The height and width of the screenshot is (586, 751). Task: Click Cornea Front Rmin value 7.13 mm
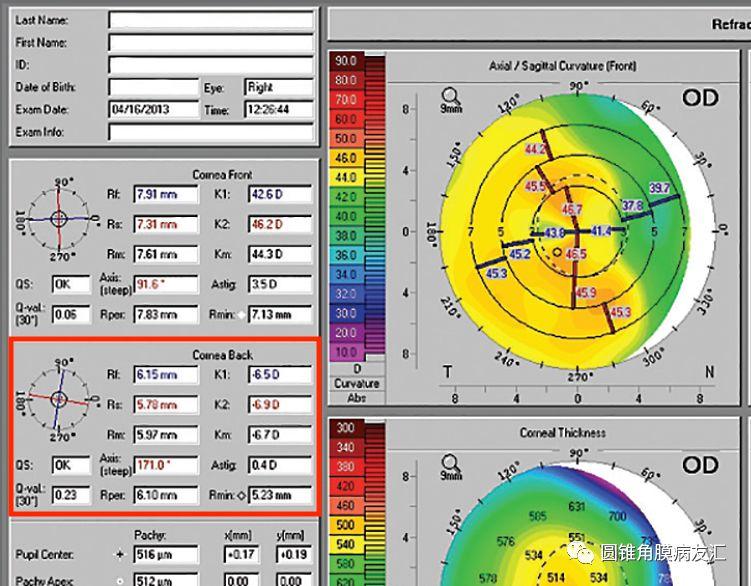(x=280, y=315)
